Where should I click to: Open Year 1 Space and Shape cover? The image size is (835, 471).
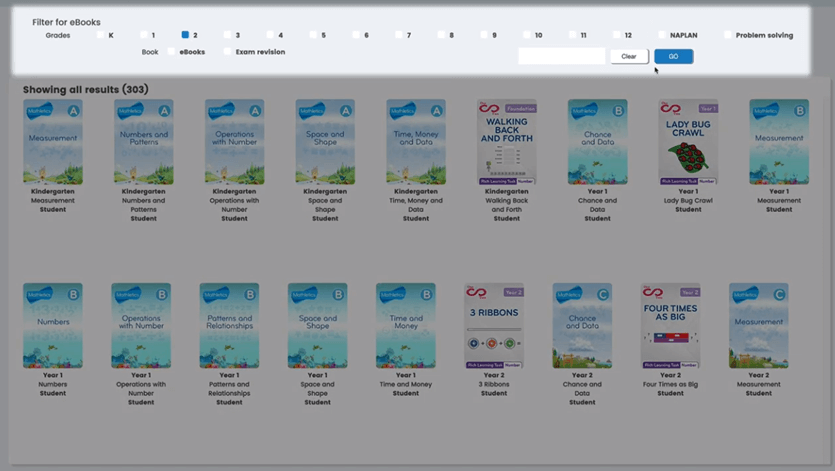[317, 326]
